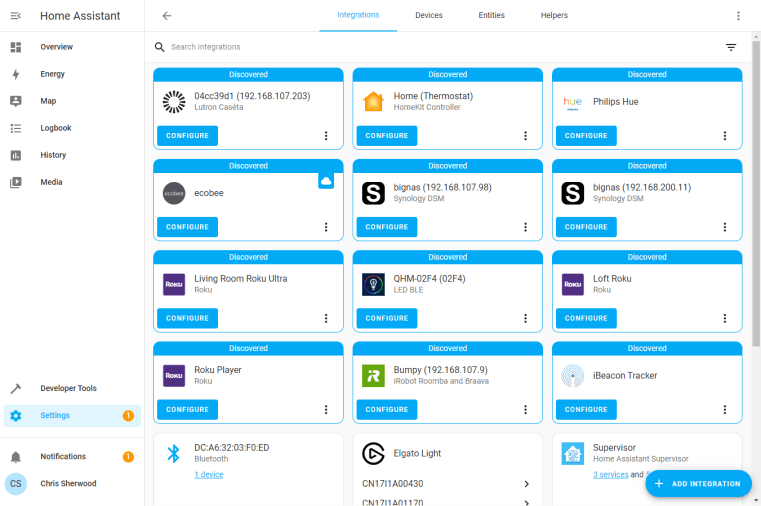This screenshot has height=506, width=761.
Task: Click the vertical page scrollbar
Action: (756, 194)
